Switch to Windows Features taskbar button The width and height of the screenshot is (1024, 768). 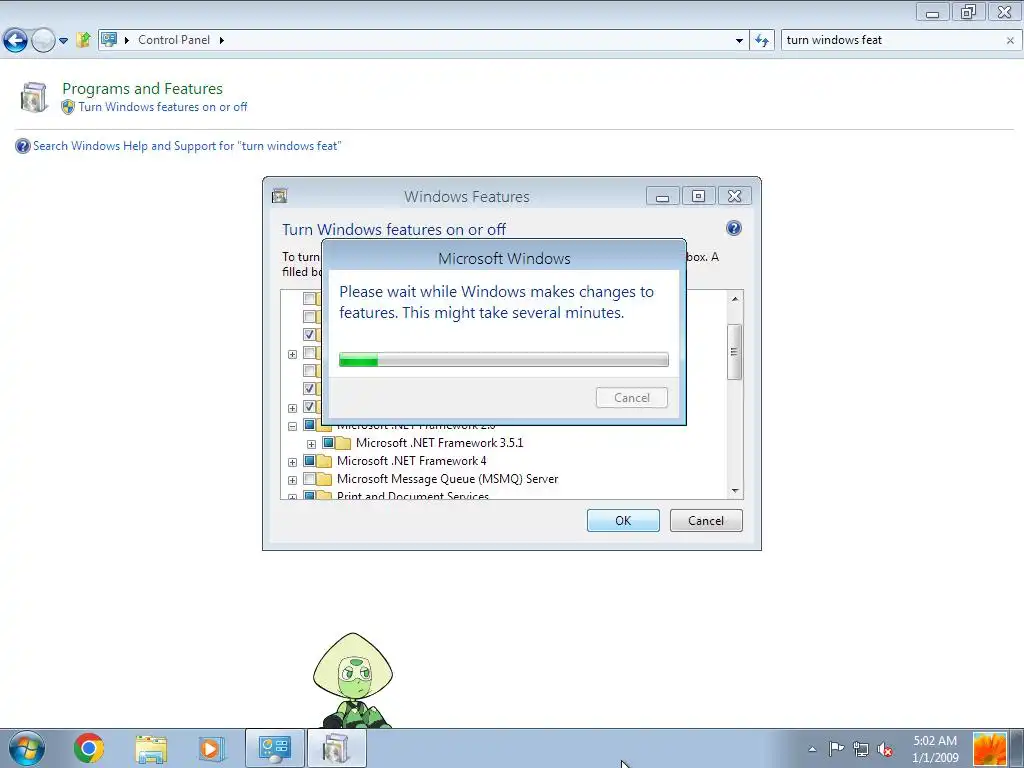336,748
